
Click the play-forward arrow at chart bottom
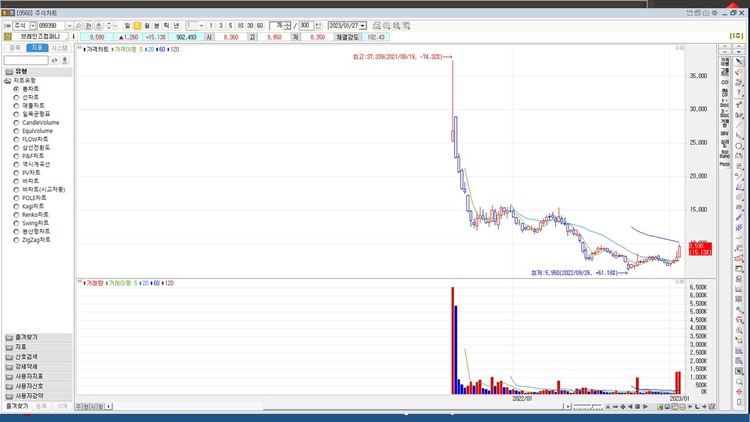(x=645, y=407)
